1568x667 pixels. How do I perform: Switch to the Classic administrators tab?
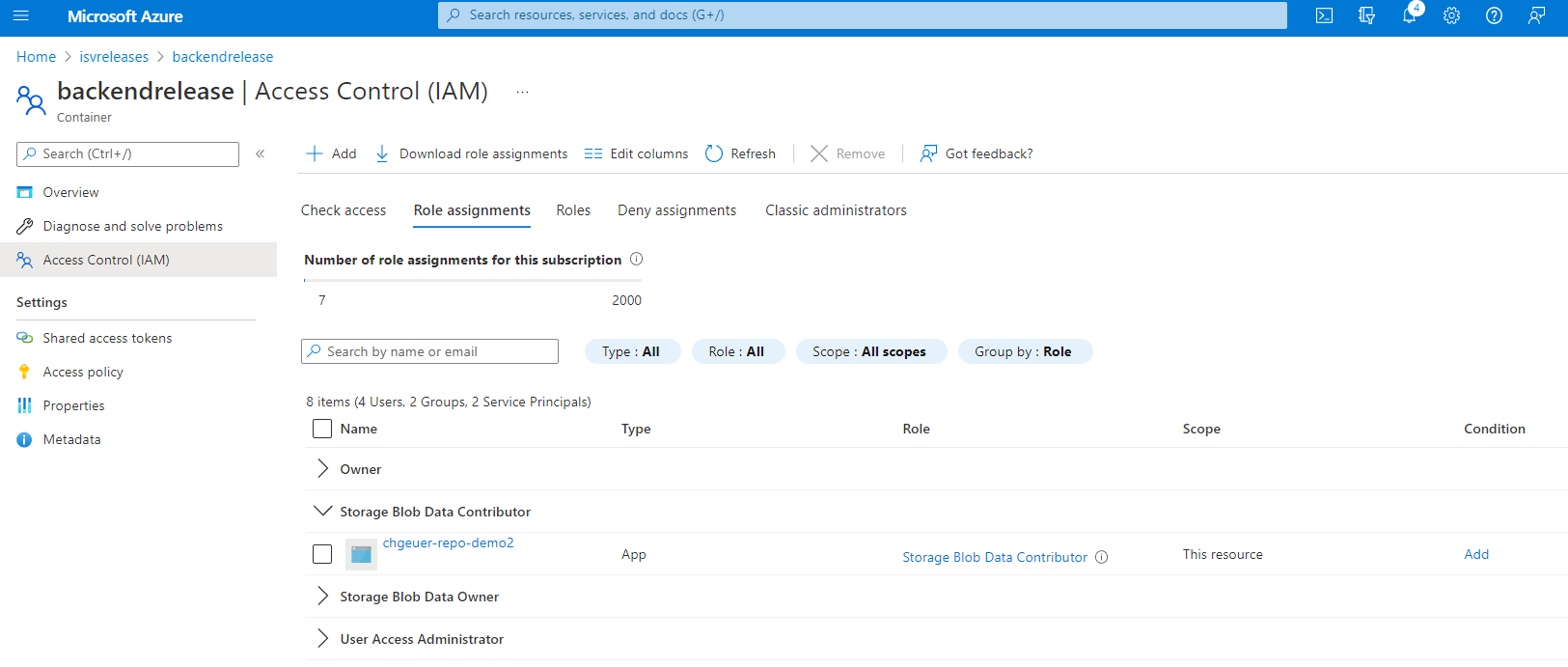pos(836,210)
